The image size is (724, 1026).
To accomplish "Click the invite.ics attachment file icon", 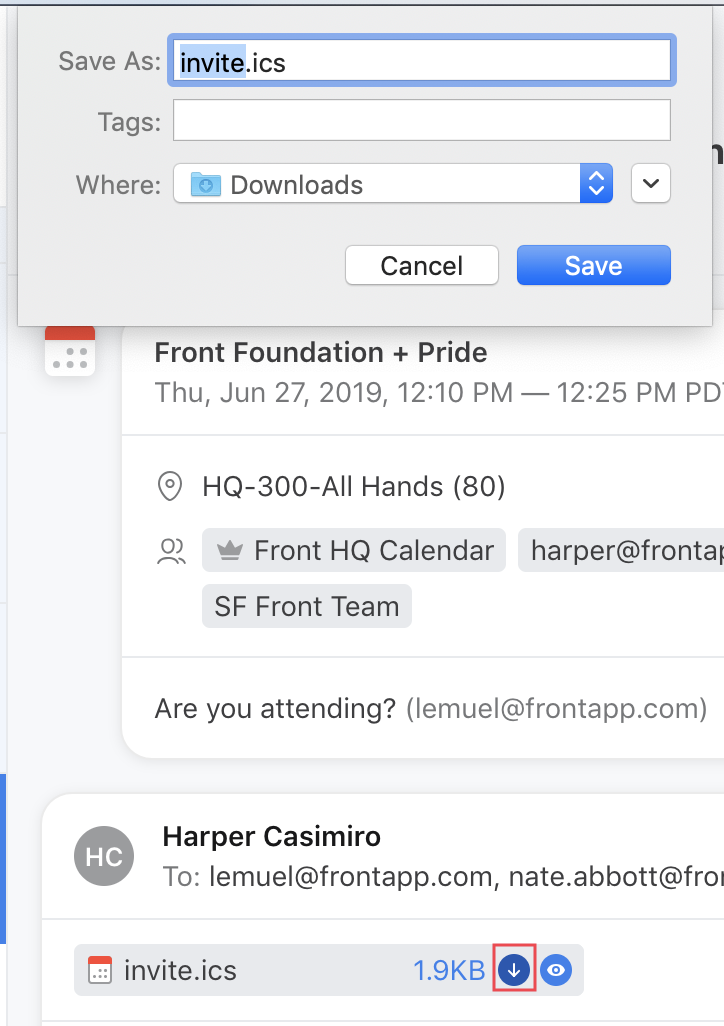I will 100,970.
